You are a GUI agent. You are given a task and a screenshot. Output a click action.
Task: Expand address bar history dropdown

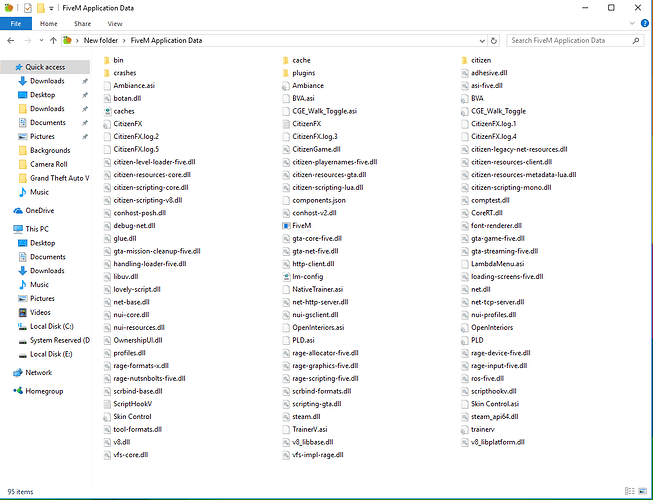[x=482, y=41]
